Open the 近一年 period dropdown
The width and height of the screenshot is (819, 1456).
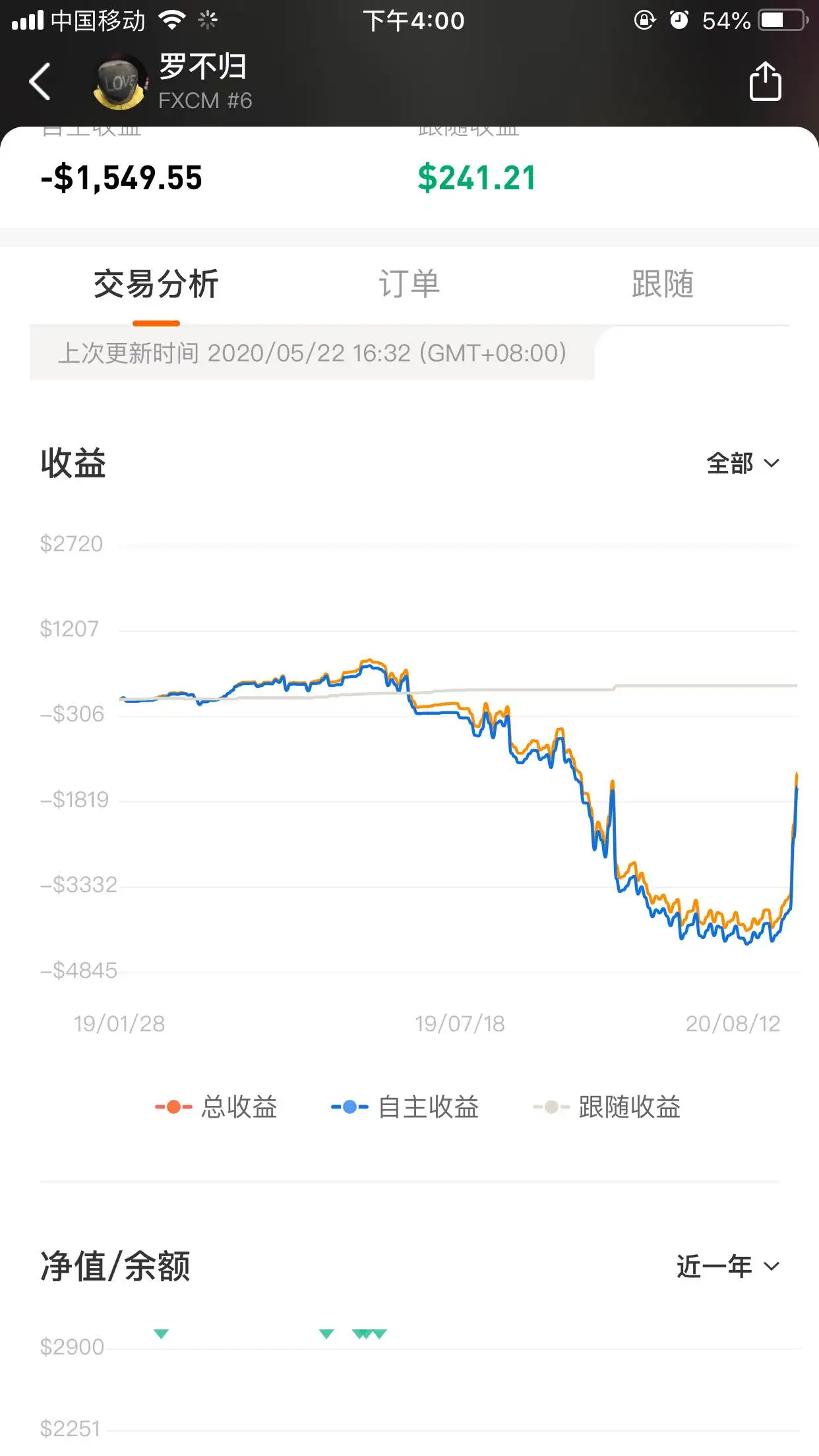coord(728,1267)
